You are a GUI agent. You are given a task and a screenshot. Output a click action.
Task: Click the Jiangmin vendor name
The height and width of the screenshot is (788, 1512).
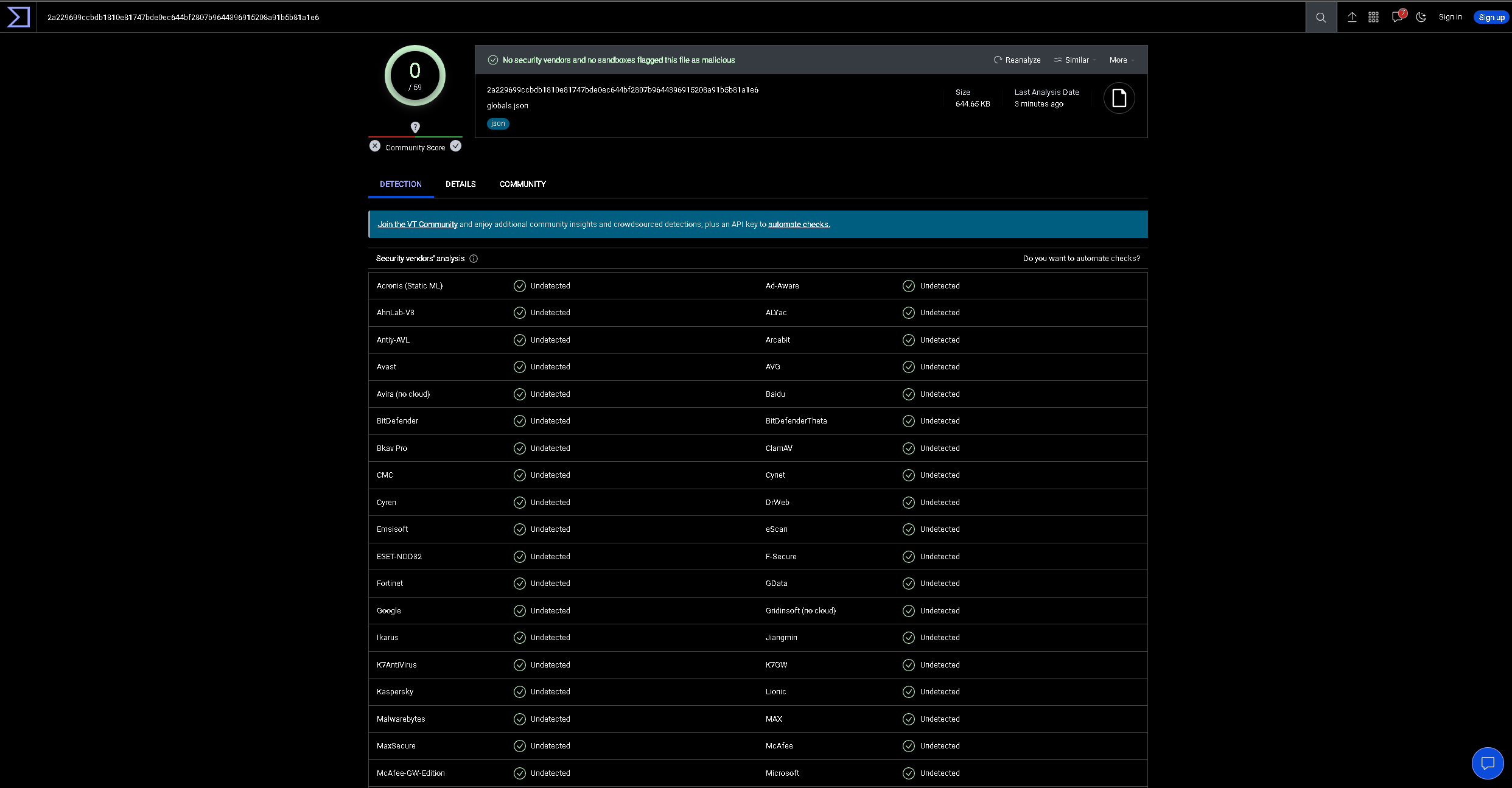[781, 638]
